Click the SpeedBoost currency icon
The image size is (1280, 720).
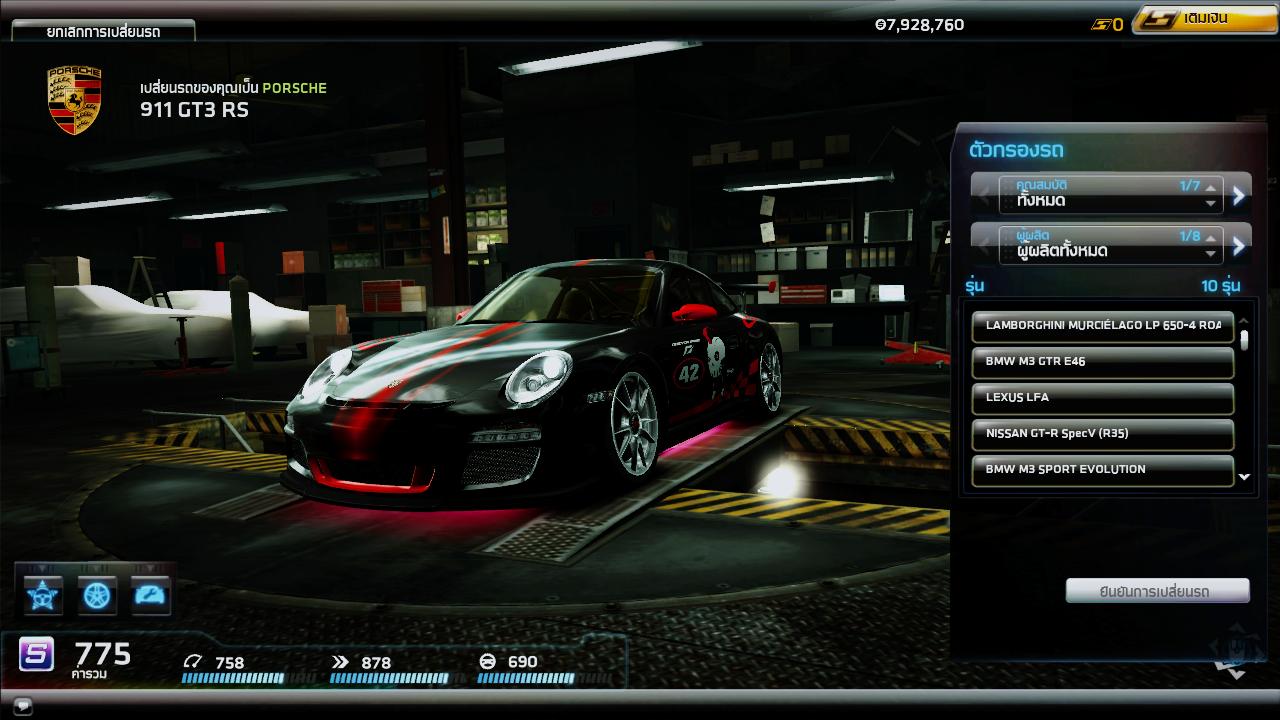click(1100, 24)
